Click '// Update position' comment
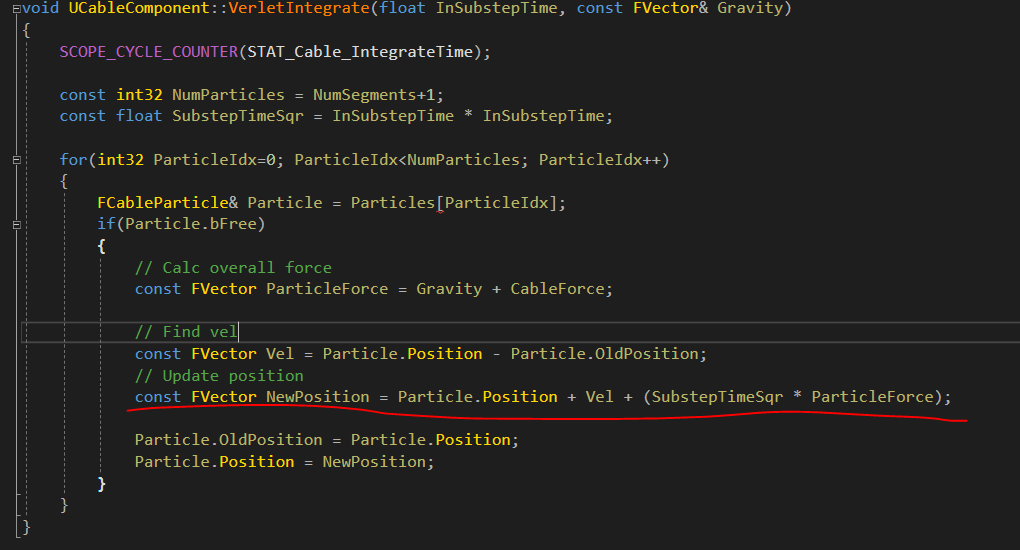The height and width of the screenshot is (550, 1020). click(x=219, y=376)
